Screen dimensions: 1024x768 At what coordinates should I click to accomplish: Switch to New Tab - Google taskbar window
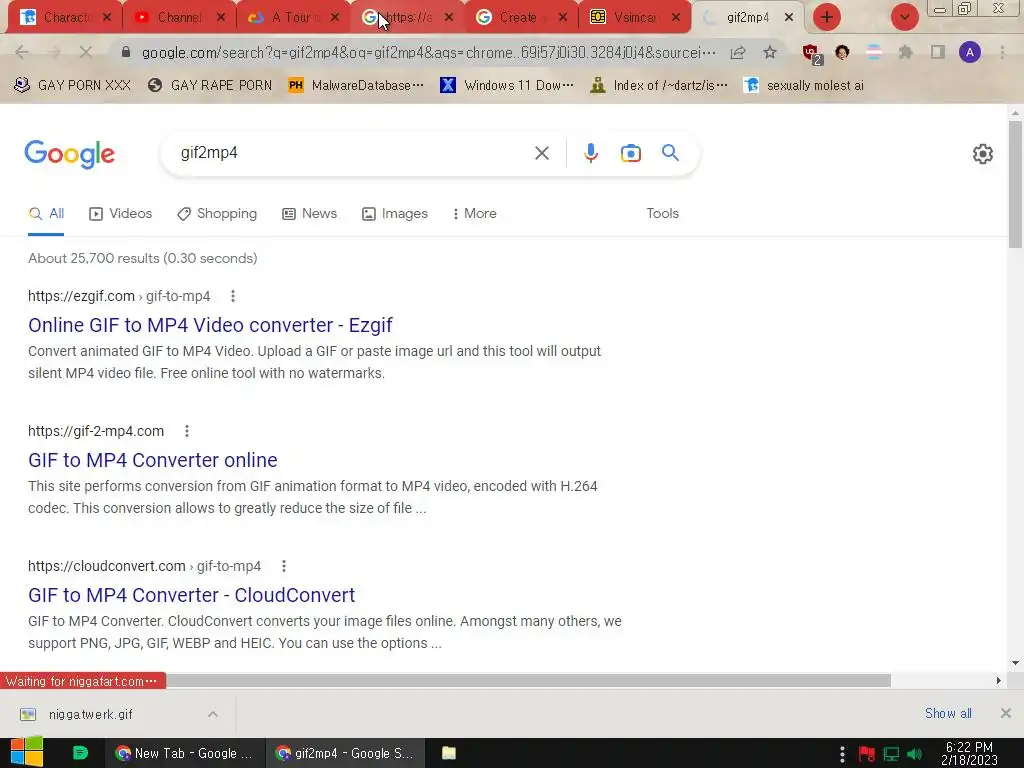tap(184, 753)
